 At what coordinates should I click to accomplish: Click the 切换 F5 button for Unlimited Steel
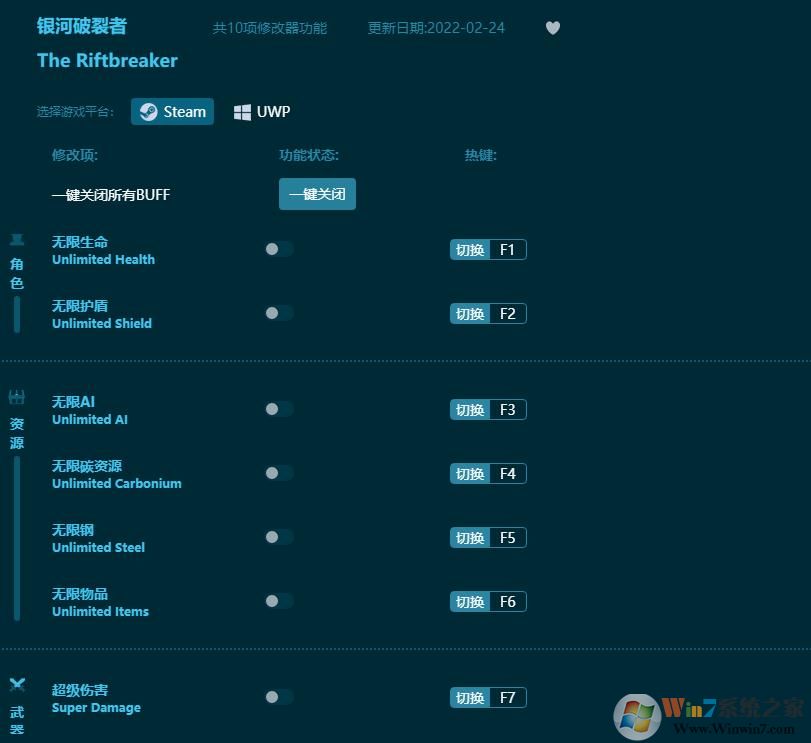488,537
